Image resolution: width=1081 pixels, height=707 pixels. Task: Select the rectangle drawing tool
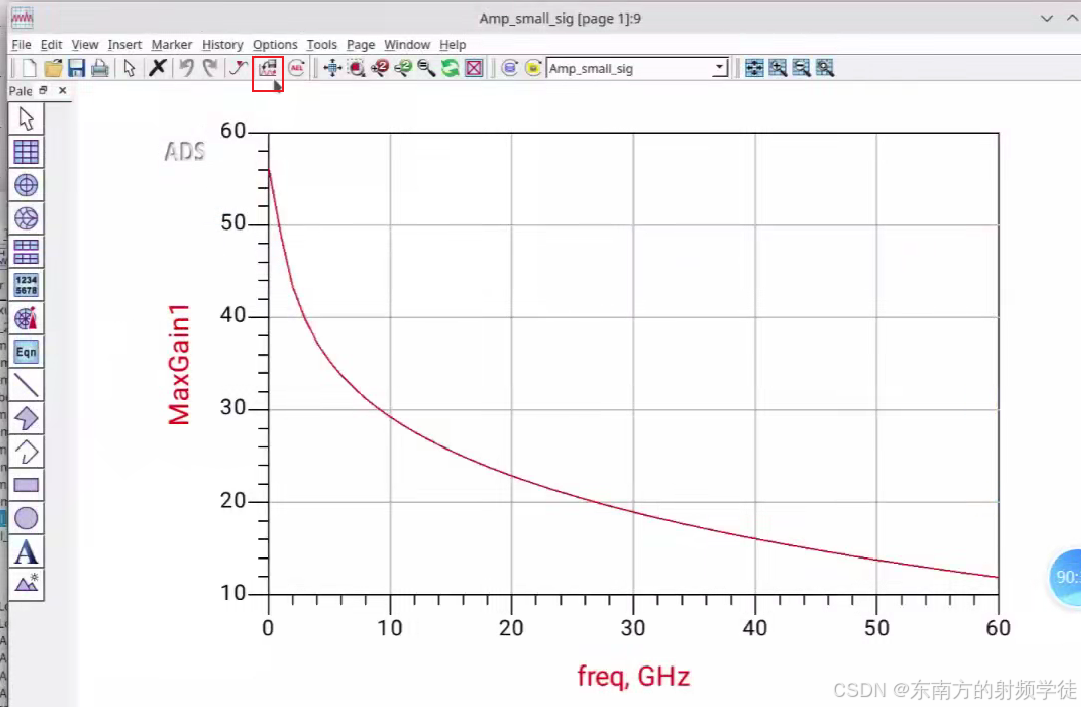pyautogui.click(x=26, y=484)
